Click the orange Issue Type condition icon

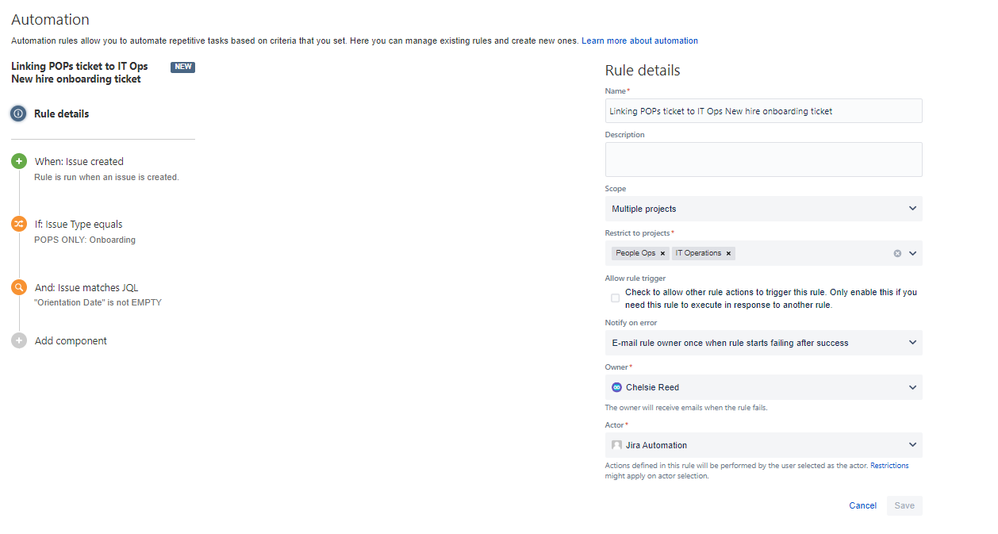tap(19, 224)
